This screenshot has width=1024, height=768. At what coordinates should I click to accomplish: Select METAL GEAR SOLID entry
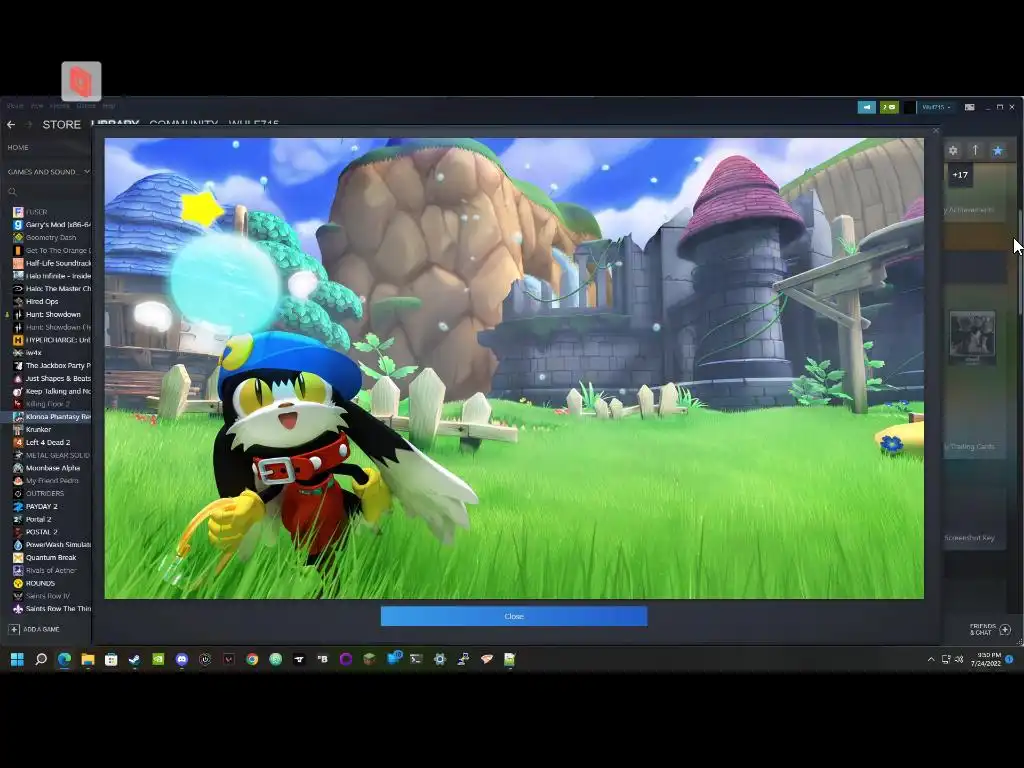tap(52, 455)
